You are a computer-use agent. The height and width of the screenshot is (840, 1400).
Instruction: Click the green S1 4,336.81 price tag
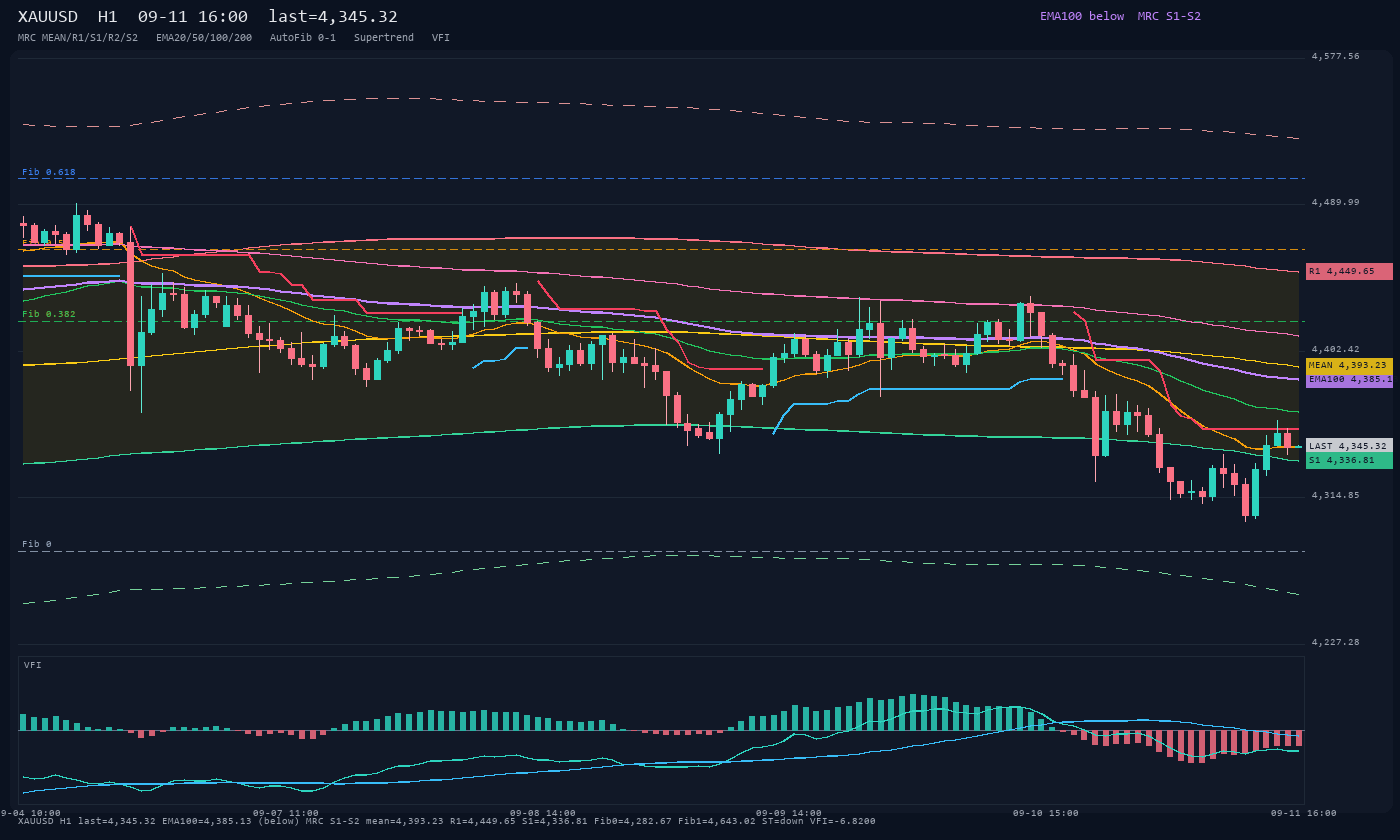(x=1349, y=460)
